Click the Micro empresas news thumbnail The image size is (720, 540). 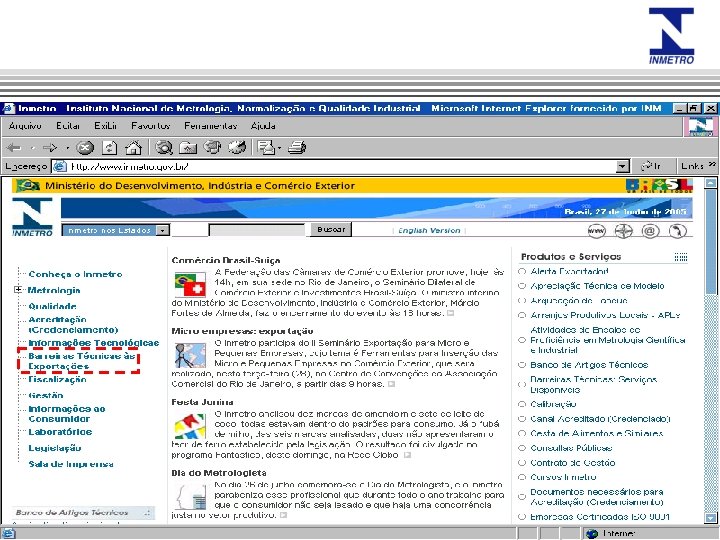click(x=190, y=355)
